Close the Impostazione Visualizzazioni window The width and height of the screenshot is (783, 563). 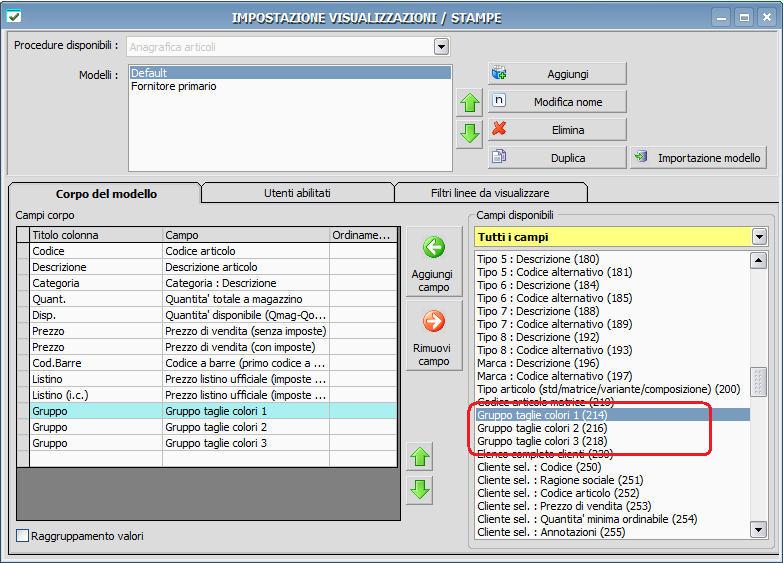point(767,17)
